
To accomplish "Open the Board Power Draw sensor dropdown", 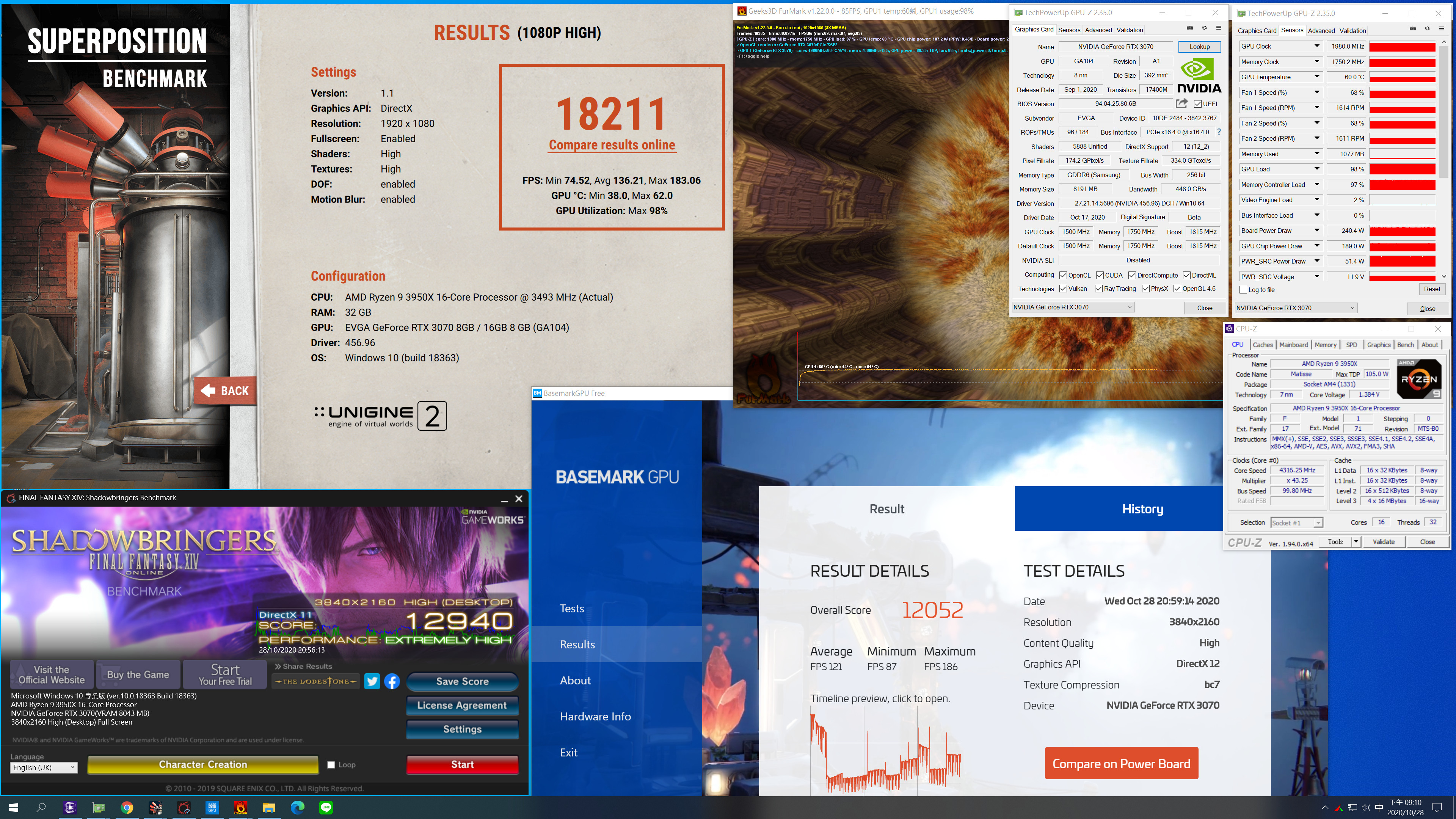I will pos(1316,231).
